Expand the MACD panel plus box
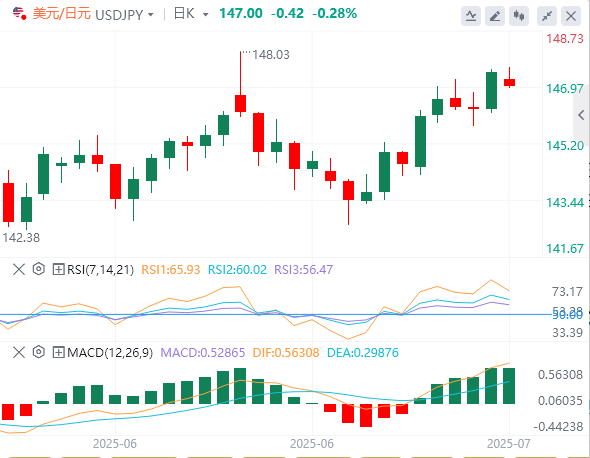590x458 pixels. coord(58,353)
